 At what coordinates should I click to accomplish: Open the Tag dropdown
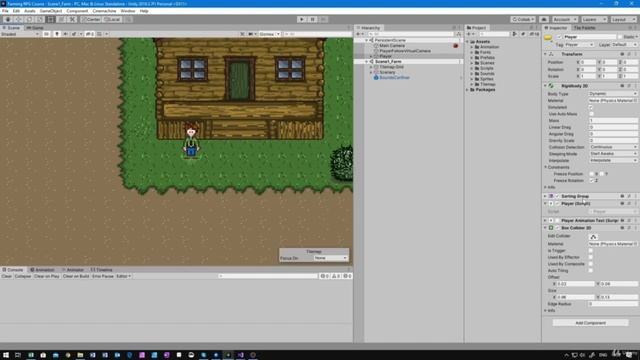coord(579,44)
